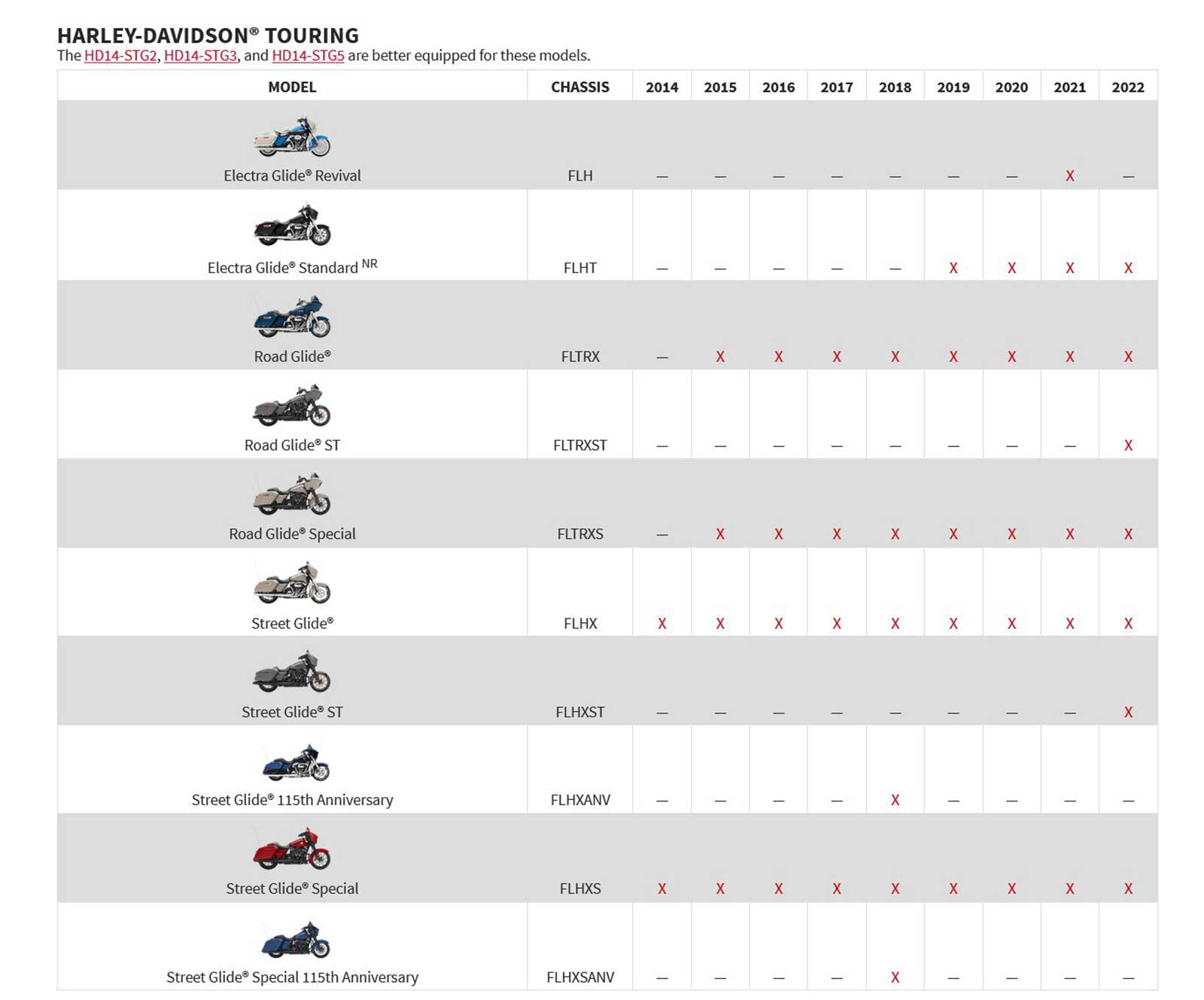The image size is (1204, 1000).
Task: Select the Road Glide Special model name
Action: (292, 533)
